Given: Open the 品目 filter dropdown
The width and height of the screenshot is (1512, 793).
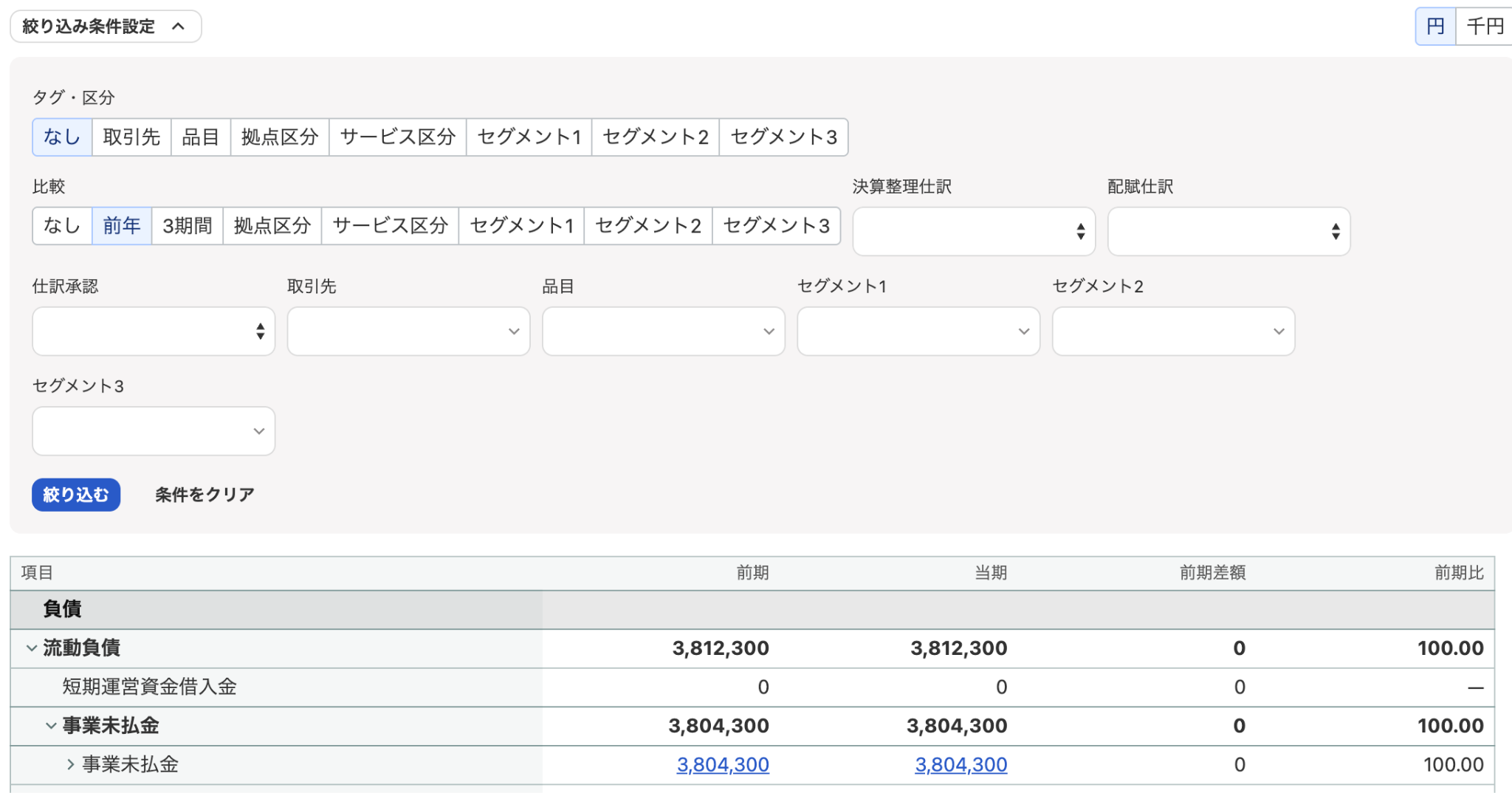Looking at the screenshot, I should (664, 332).
